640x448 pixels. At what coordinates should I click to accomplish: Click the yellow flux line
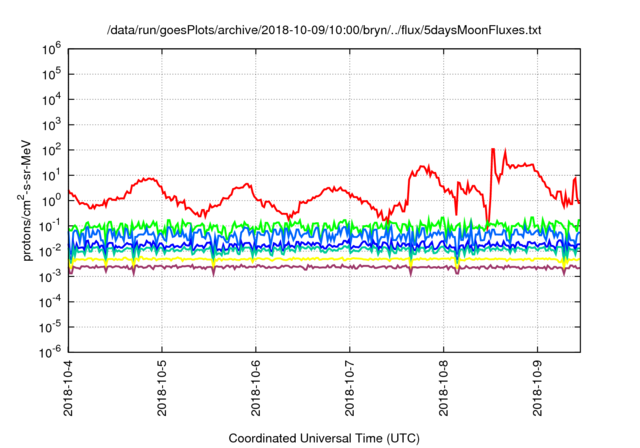click(324, 259)
